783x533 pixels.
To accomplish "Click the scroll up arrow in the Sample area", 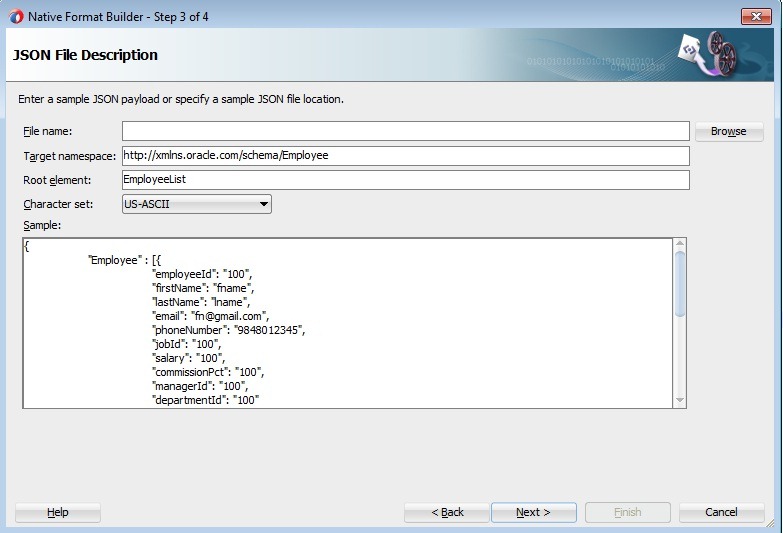I will pos(680,244).
